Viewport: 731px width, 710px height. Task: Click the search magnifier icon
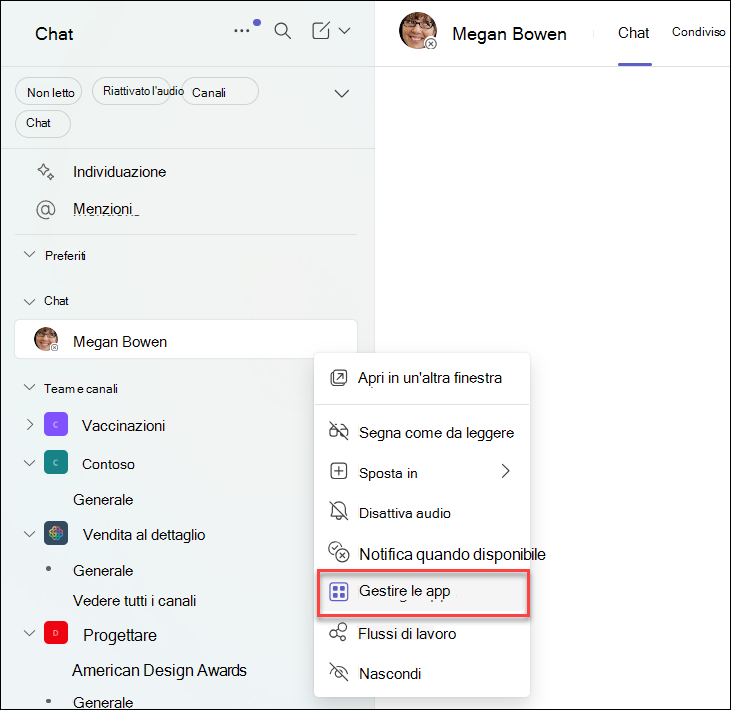(283, 31)
